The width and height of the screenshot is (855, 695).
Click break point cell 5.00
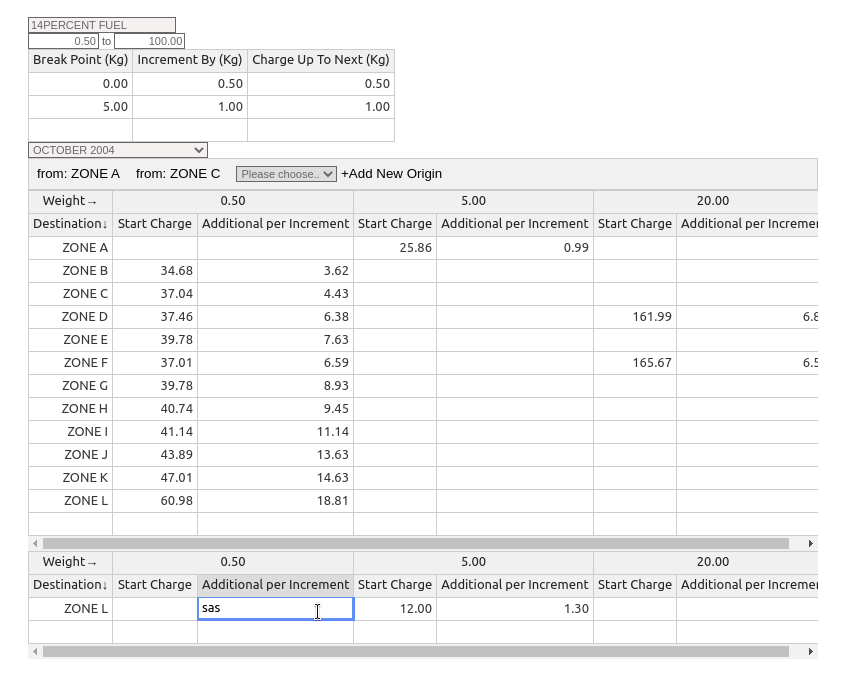[81, 107]
